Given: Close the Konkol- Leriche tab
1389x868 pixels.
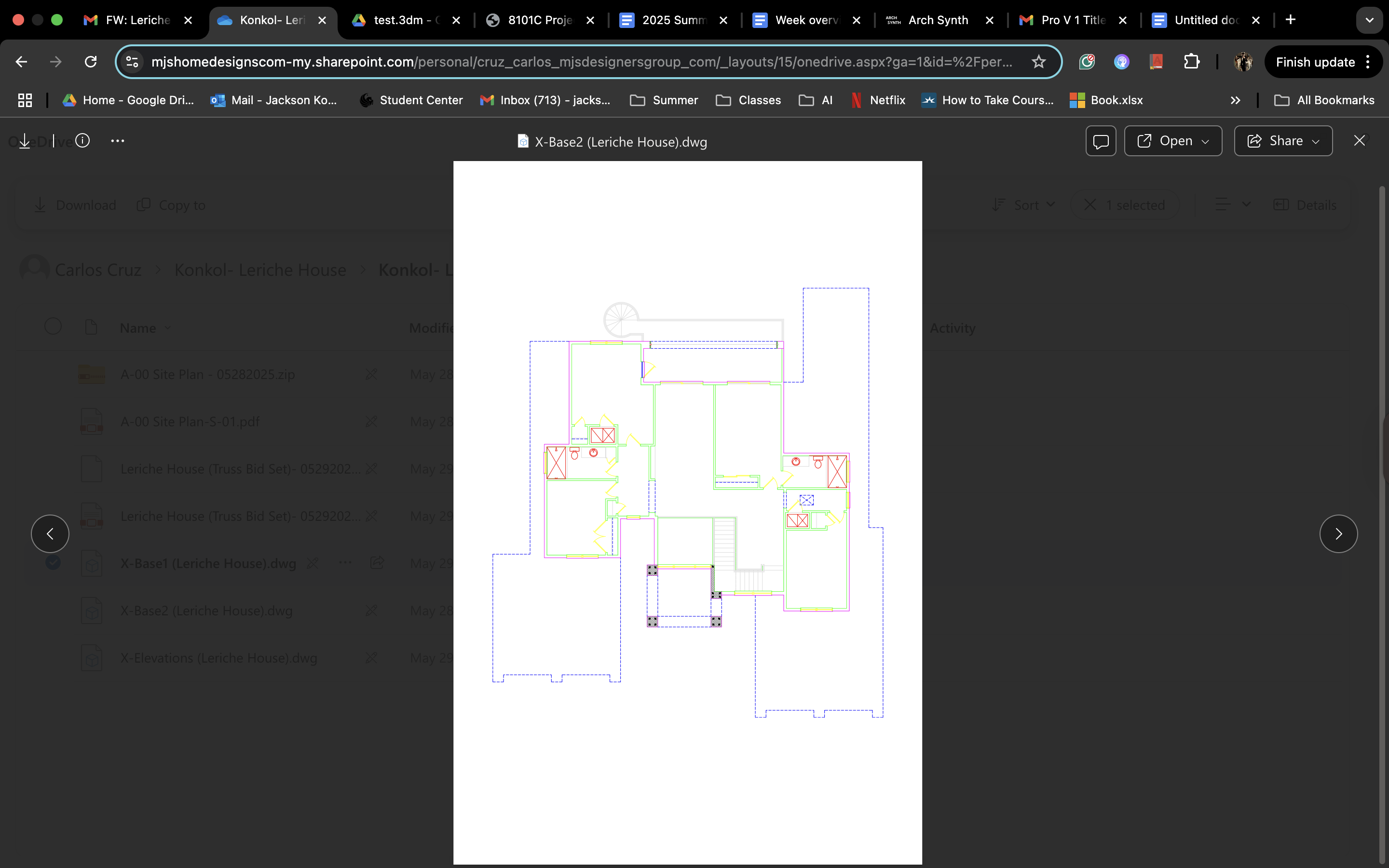Looking at the screenshot, I should 323,20.
